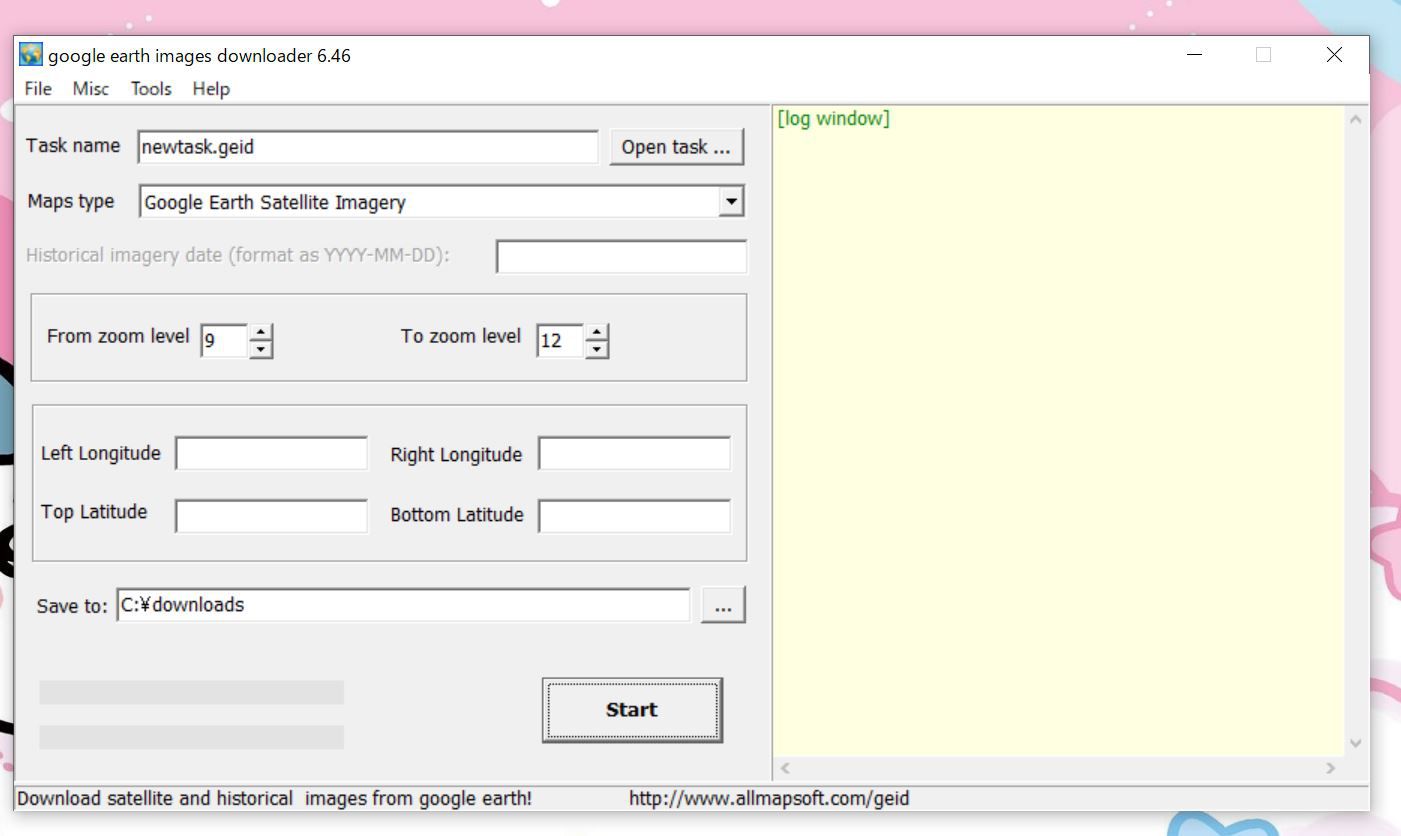The height and width of the screenshot is (836, 1401).
Task: Click the log window horizontal scrollbar arrow
Action: coord(784,768)
